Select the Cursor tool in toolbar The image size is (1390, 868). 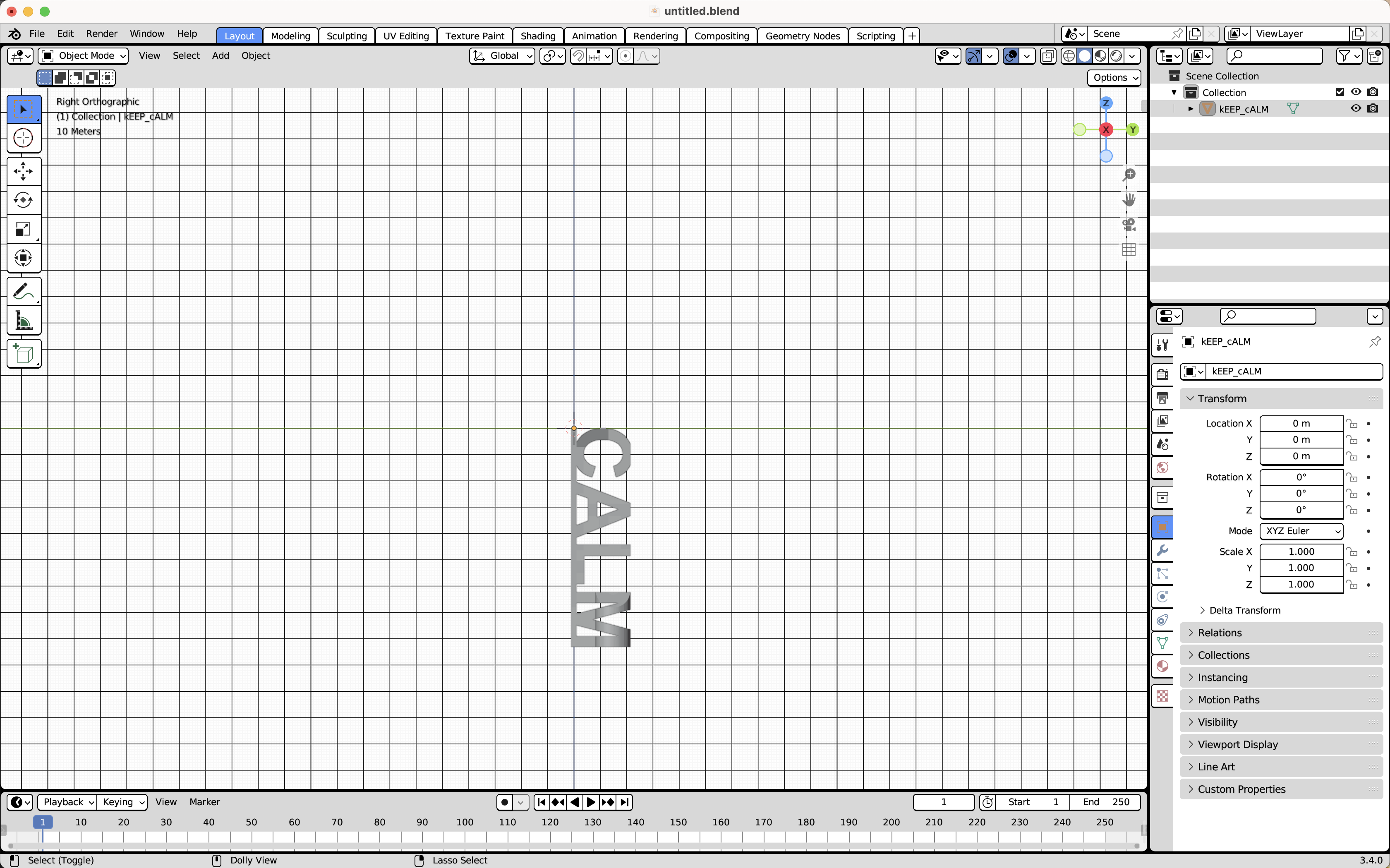24,138
